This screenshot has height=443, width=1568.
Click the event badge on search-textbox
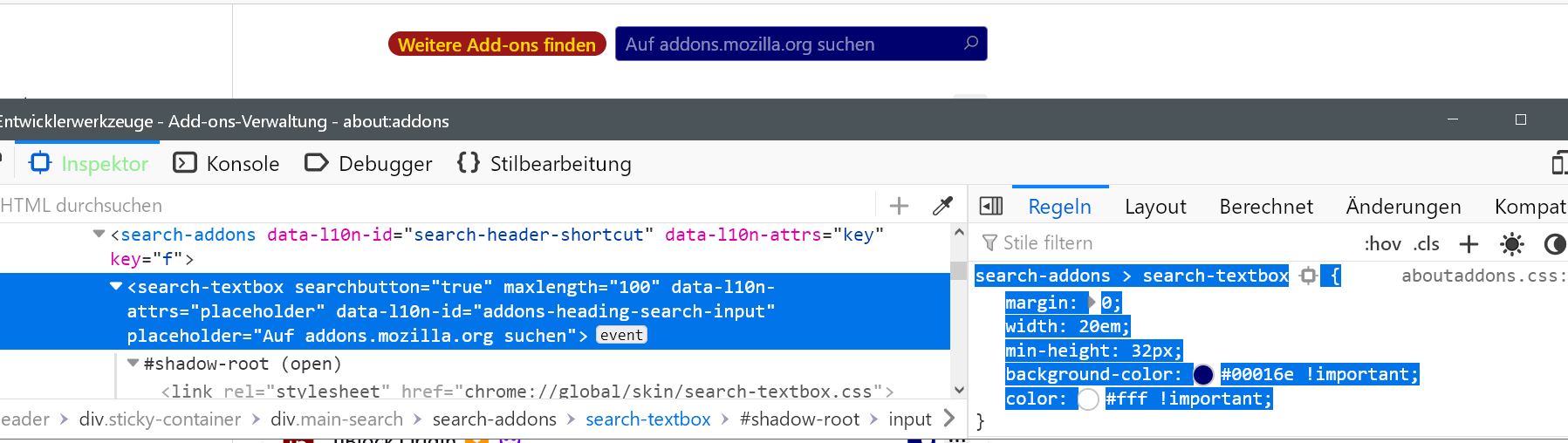pos(621,335)
